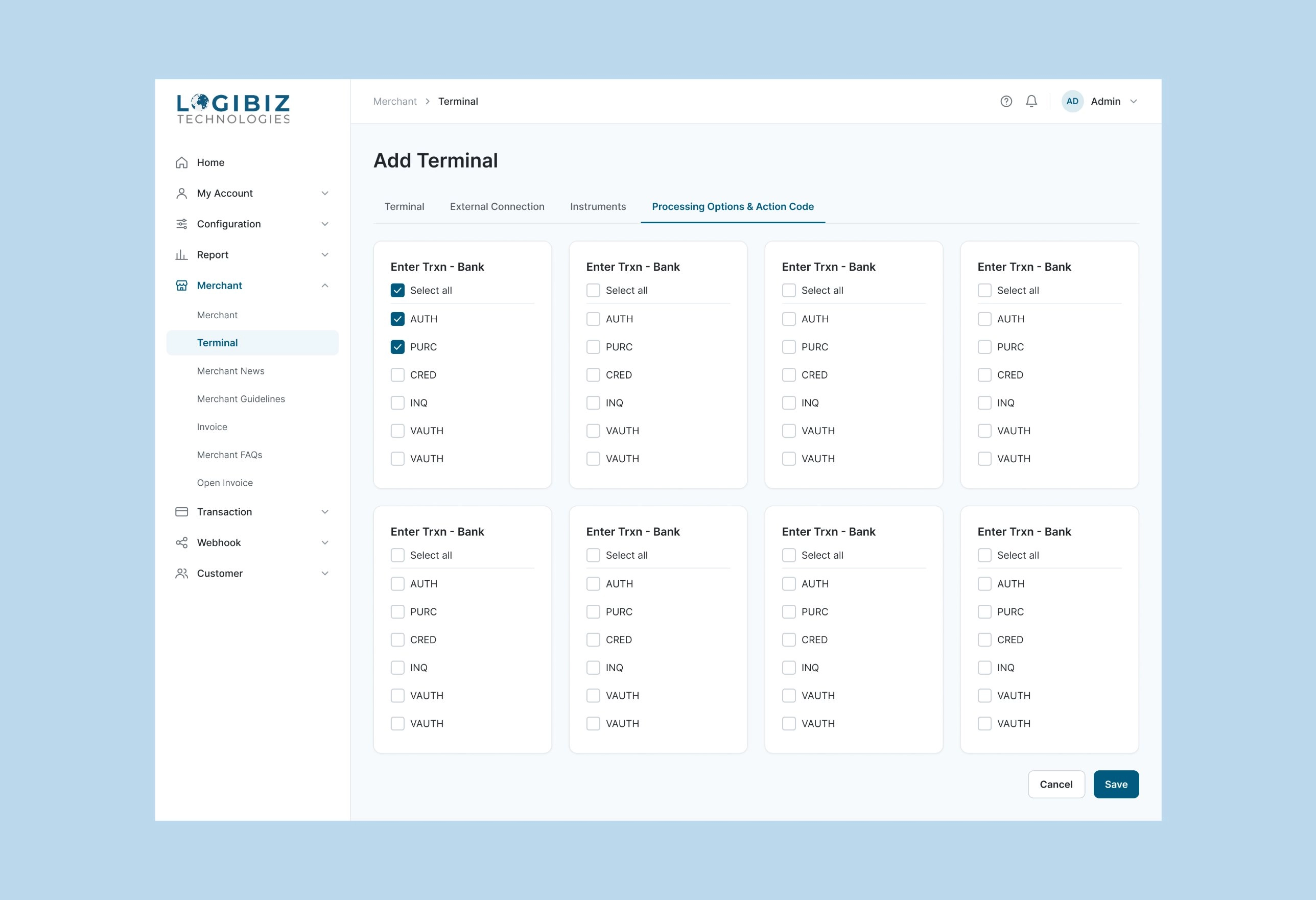Click the Transaction label in sidebar
Viewport: 1316px width, 900px height.
(224, 512)
